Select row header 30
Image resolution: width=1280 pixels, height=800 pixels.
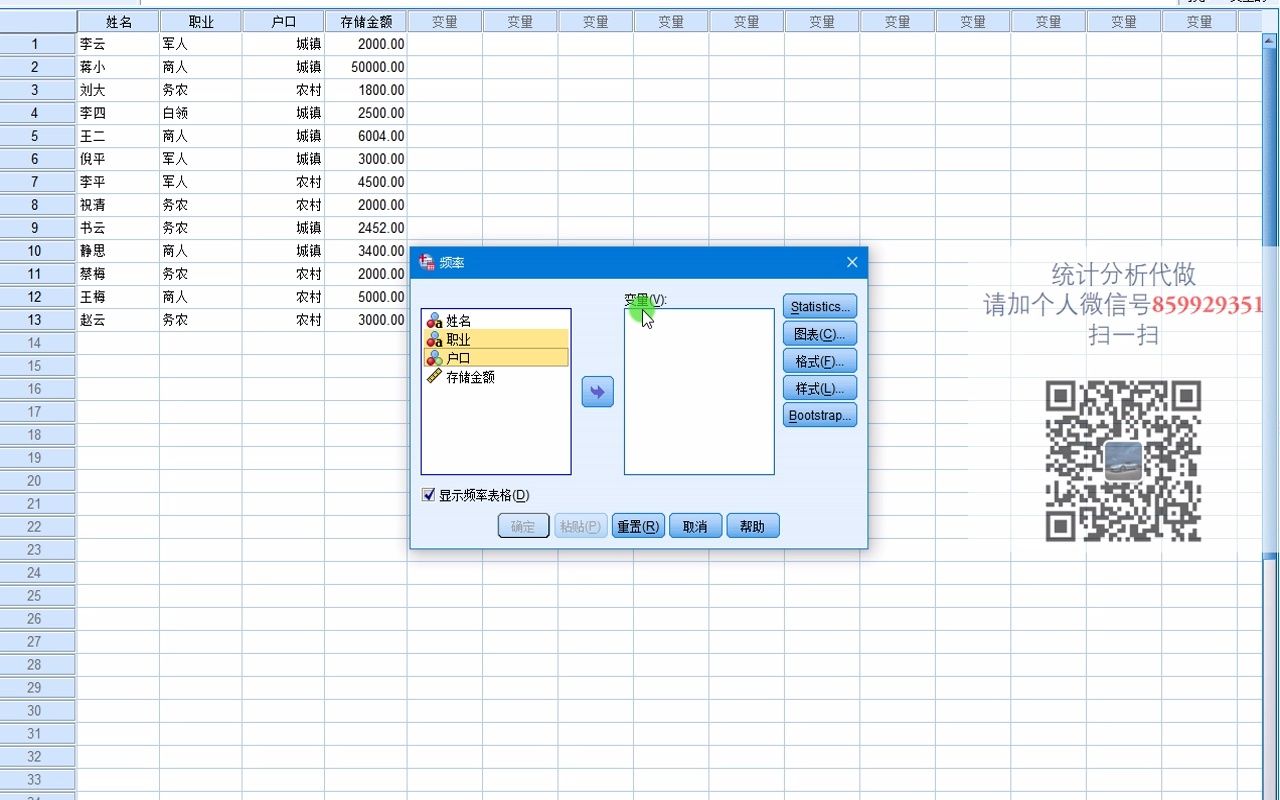[x=37, y=711]
